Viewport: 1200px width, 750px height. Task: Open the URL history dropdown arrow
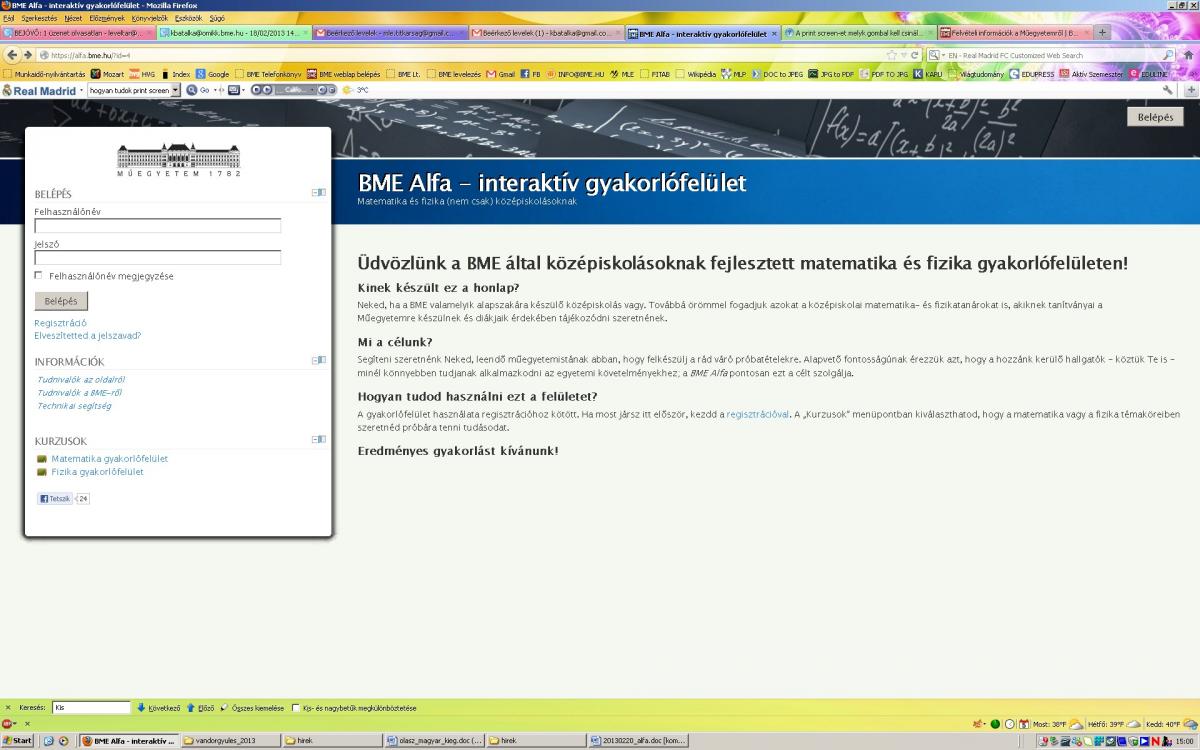tap(902, 55)
